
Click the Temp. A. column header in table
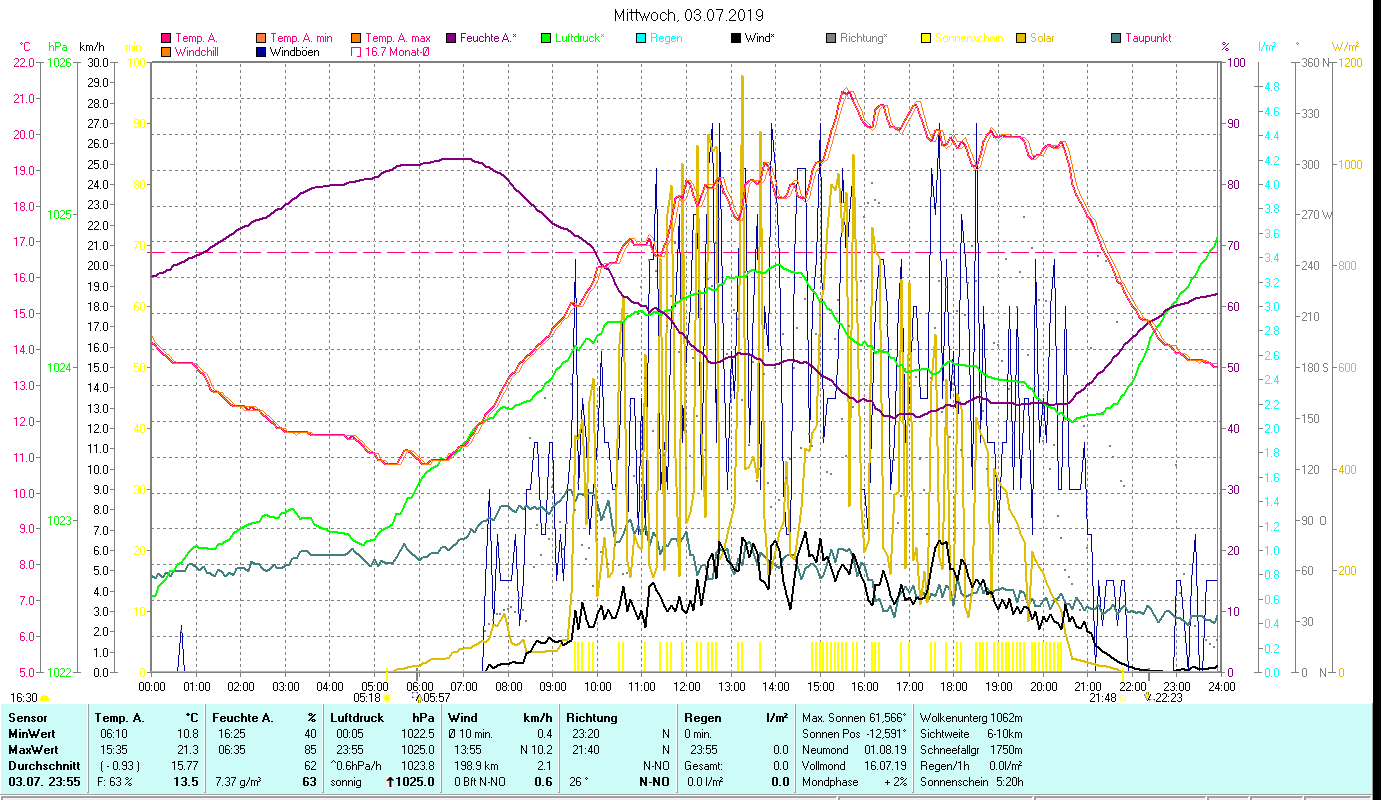[119, 718]
